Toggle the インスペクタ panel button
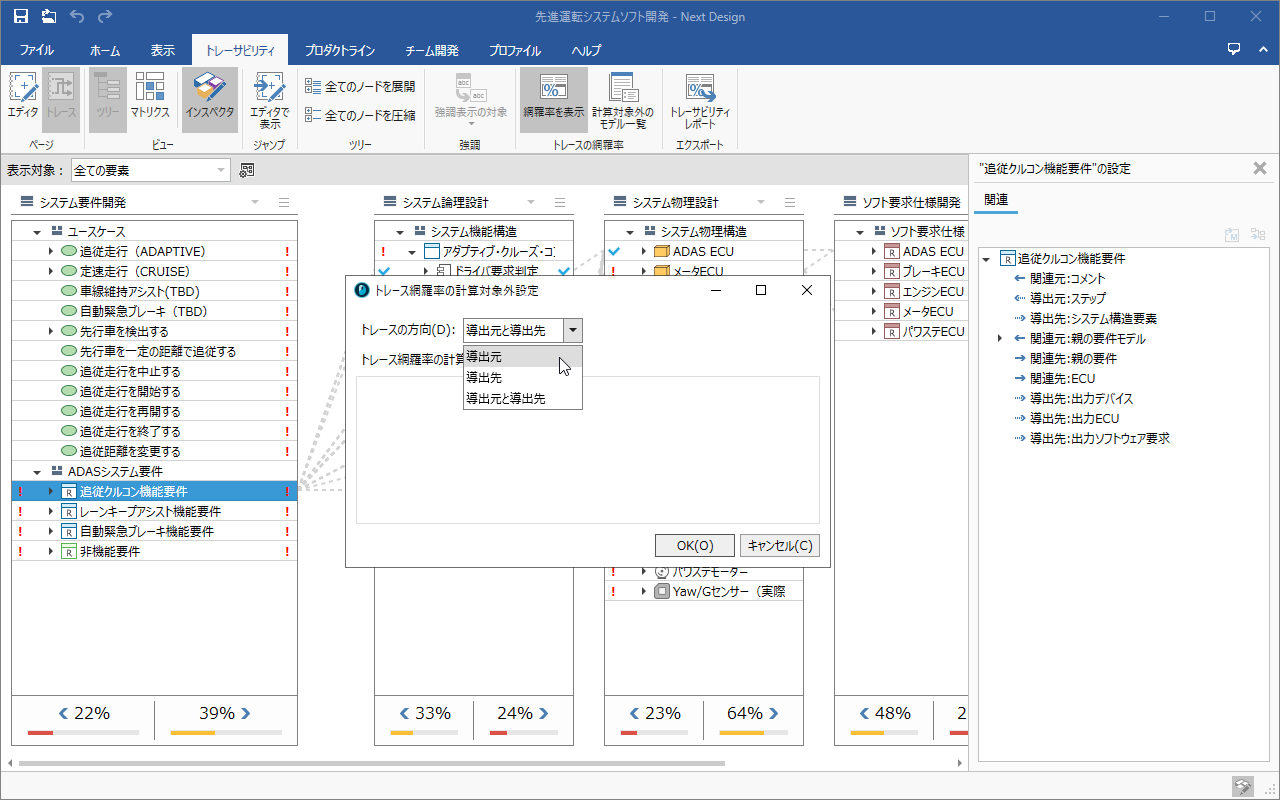 click(210, 100)
